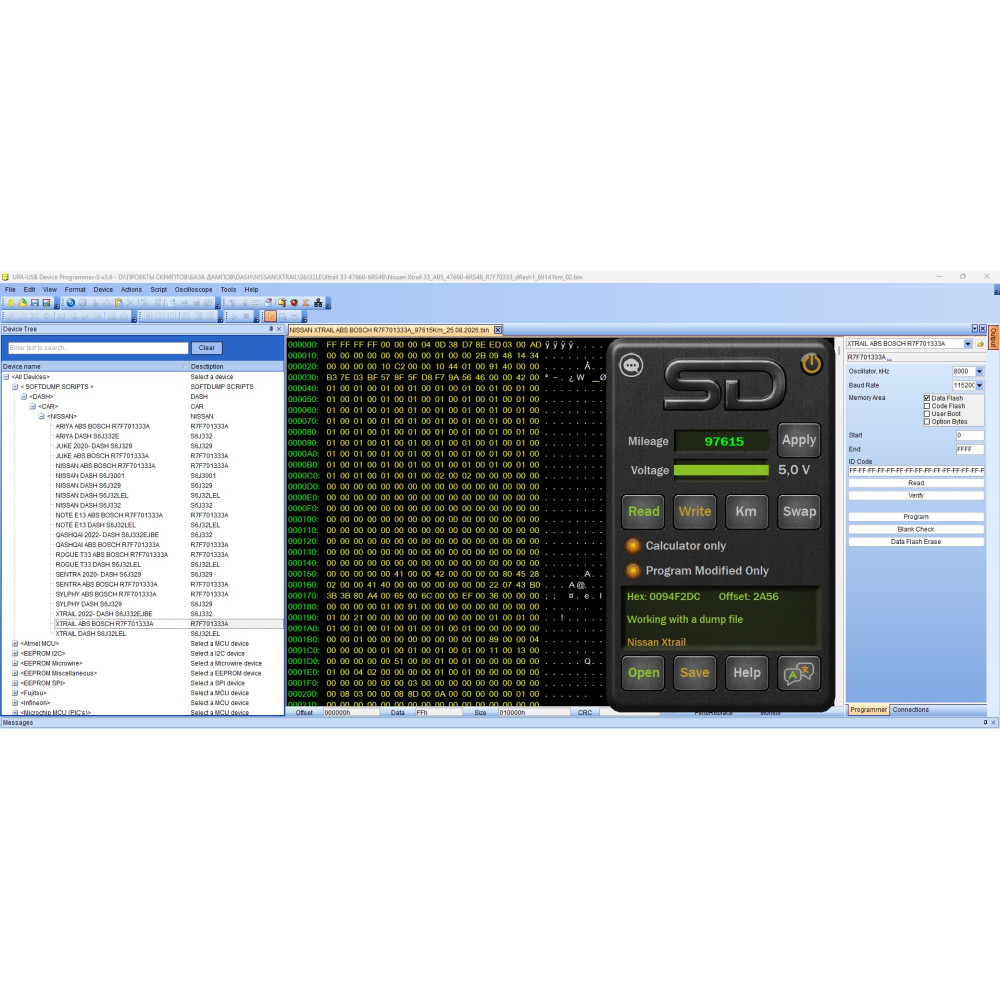Click the translate language icon on SD panel
1000x1000 pixels.
click(799, 672)
